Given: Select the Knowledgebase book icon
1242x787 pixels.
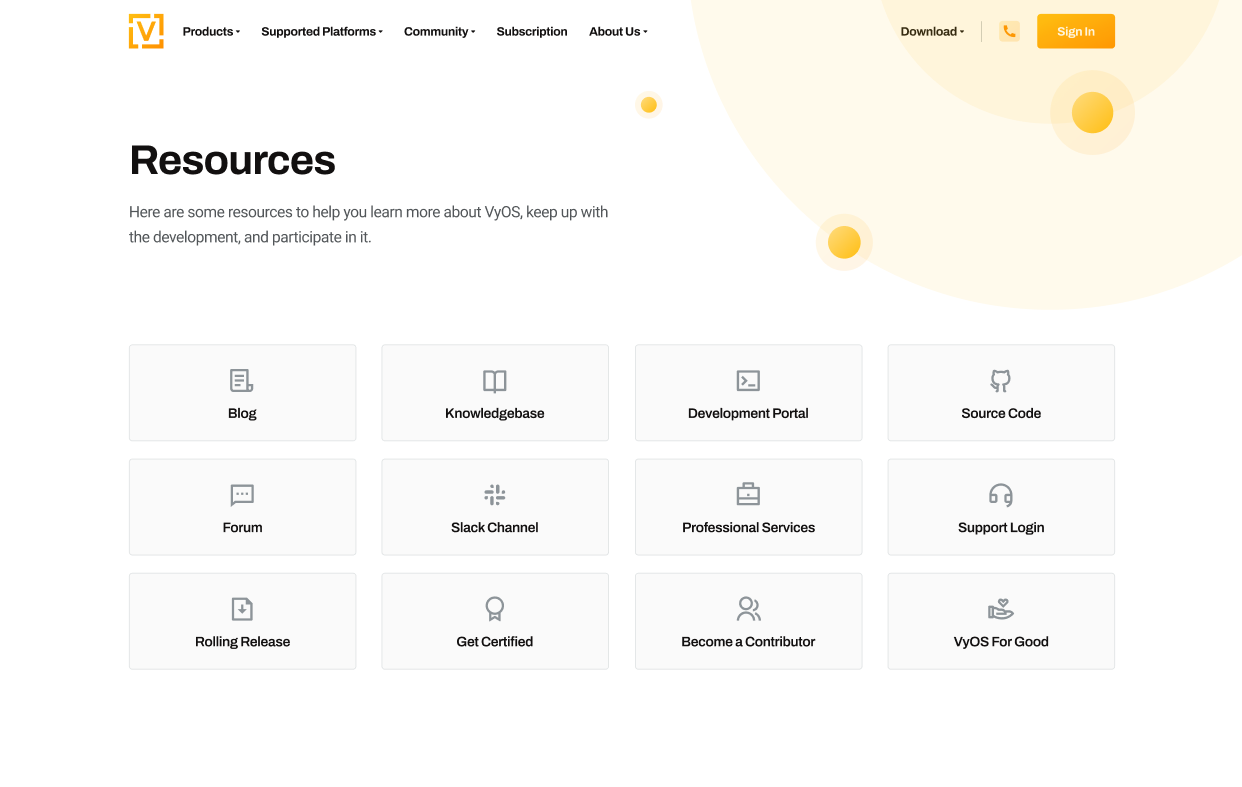Looking at the screenshot, I should tap(494, 380).
